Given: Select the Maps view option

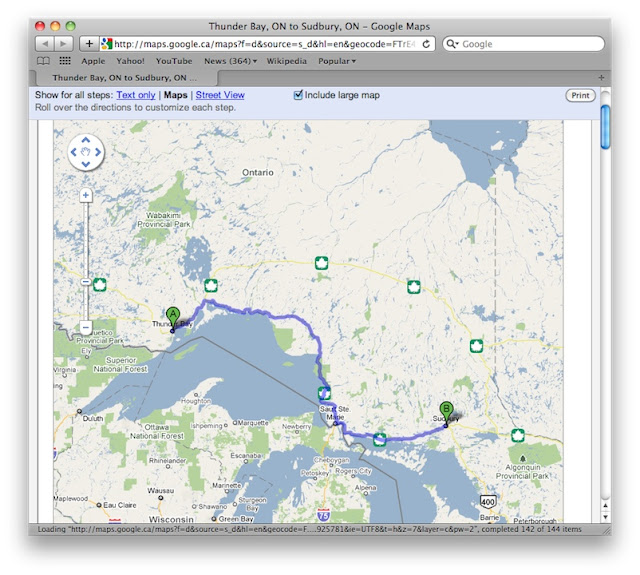Looking at the screenshot, I should pyautogui.click(x=176, y=95).
